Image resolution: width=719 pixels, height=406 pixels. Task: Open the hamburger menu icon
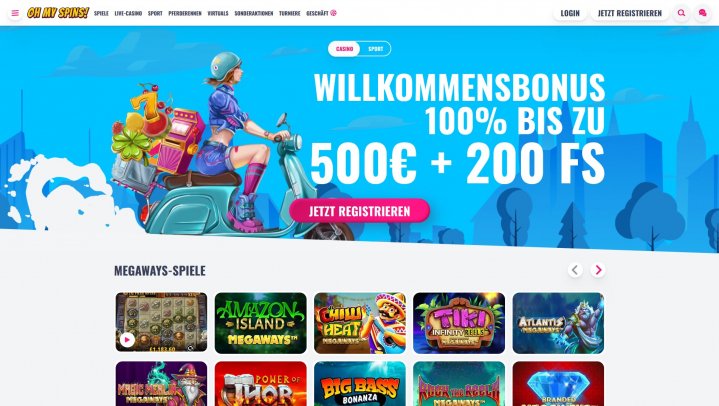pyautogui.click(x=15, y=13)
